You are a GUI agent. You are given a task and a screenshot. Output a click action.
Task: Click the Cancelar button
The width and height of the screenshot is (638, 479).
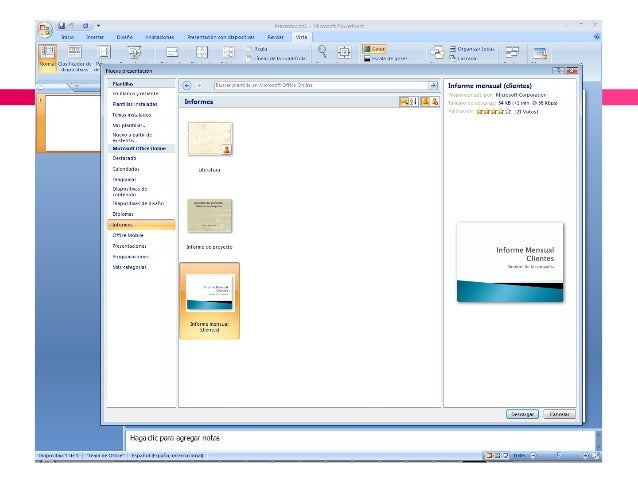[559, 414]
